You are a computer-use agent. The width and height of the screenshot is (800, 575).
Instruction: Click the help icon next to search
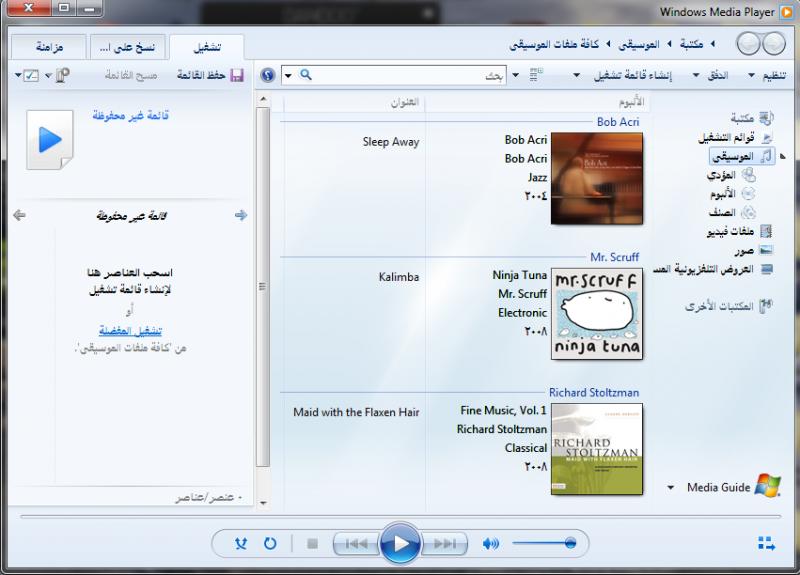(x=268, y=76)
